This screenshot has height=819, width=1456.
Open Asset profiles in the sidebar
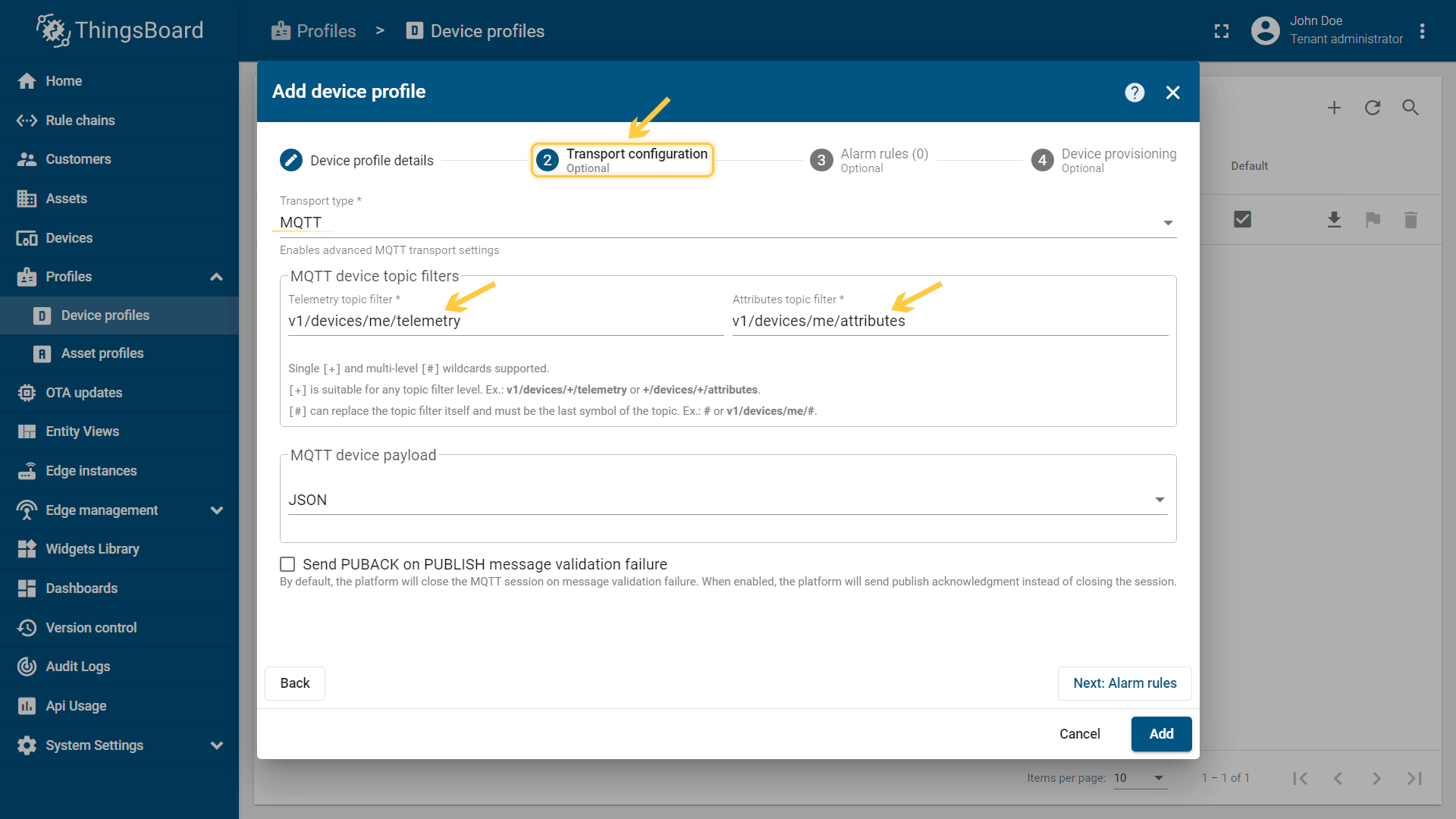(119, 353)
